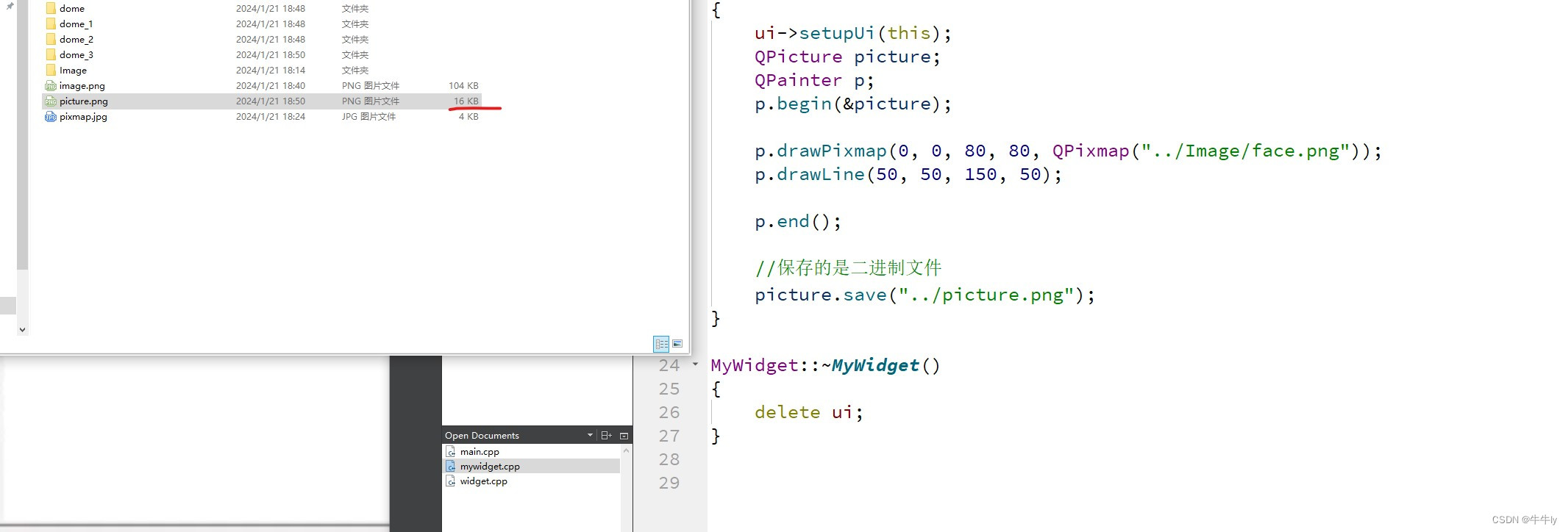Open mywidget.cpp in Open Documents

point(490,467)
